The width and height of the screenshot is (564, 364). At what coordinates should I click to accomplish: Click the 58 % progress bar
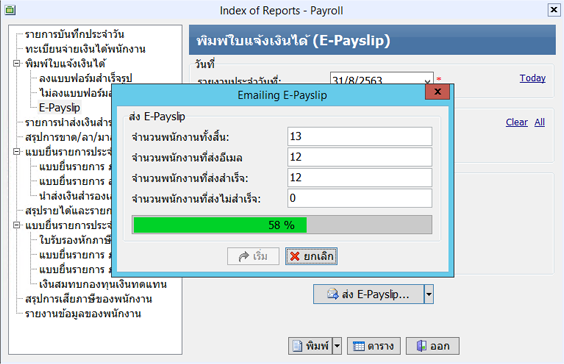click(282, 225)
